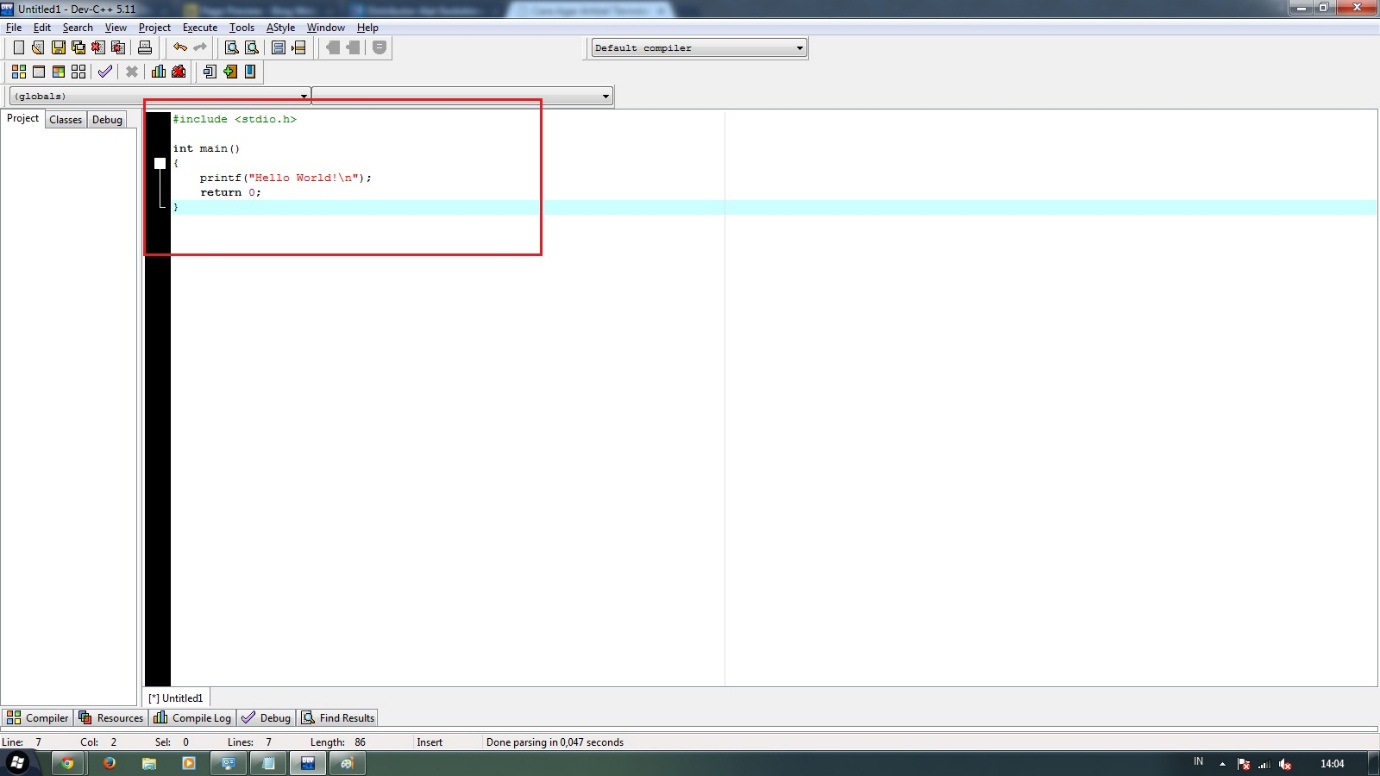
Task: Expand the (globals) class browser dropdown
Action: 305,95
